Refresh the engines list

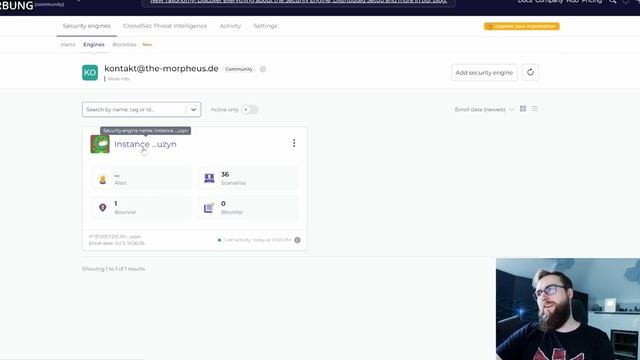pos(530,72)
